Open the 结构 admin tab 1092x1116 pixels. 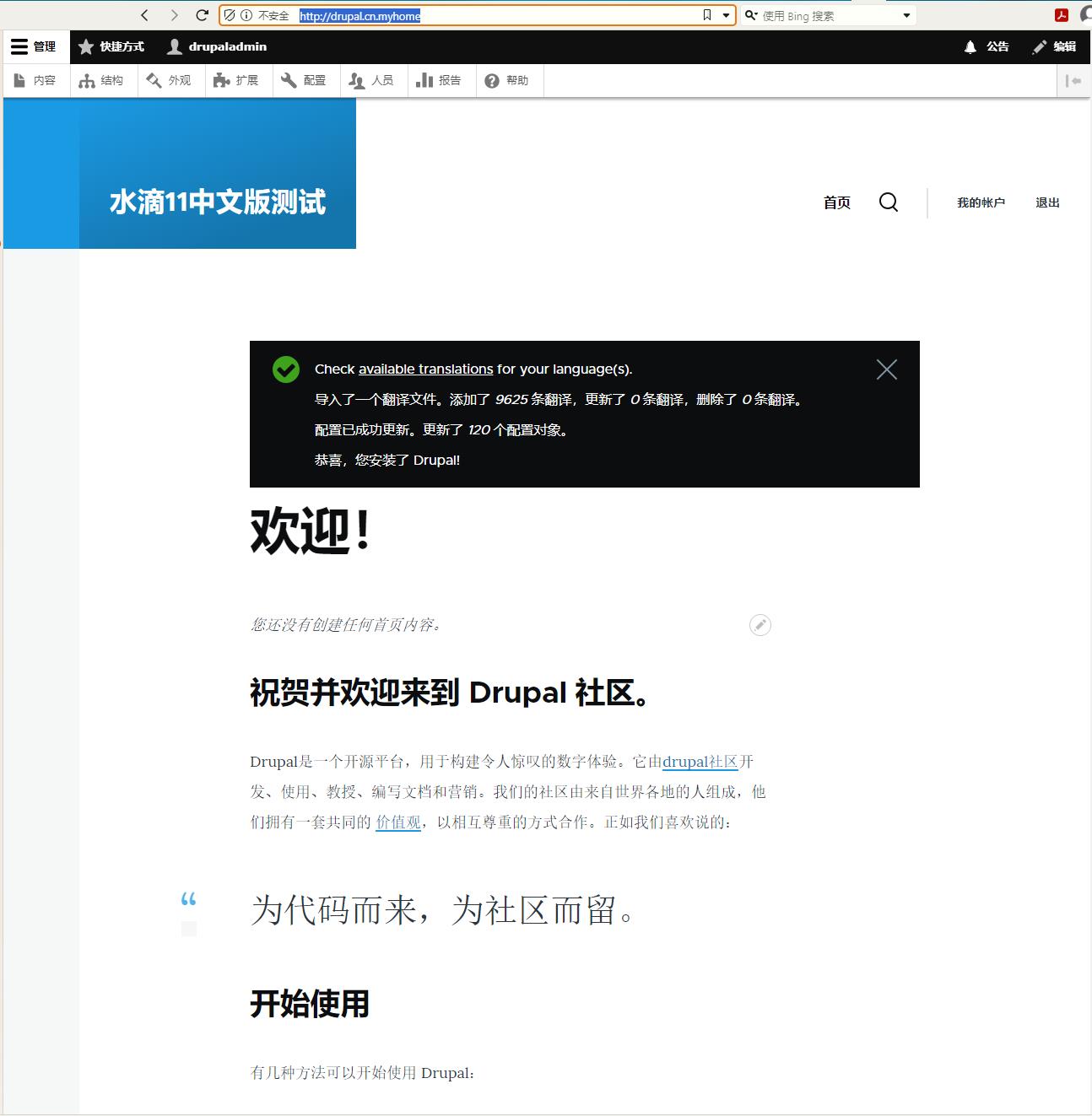click(102, 81)
